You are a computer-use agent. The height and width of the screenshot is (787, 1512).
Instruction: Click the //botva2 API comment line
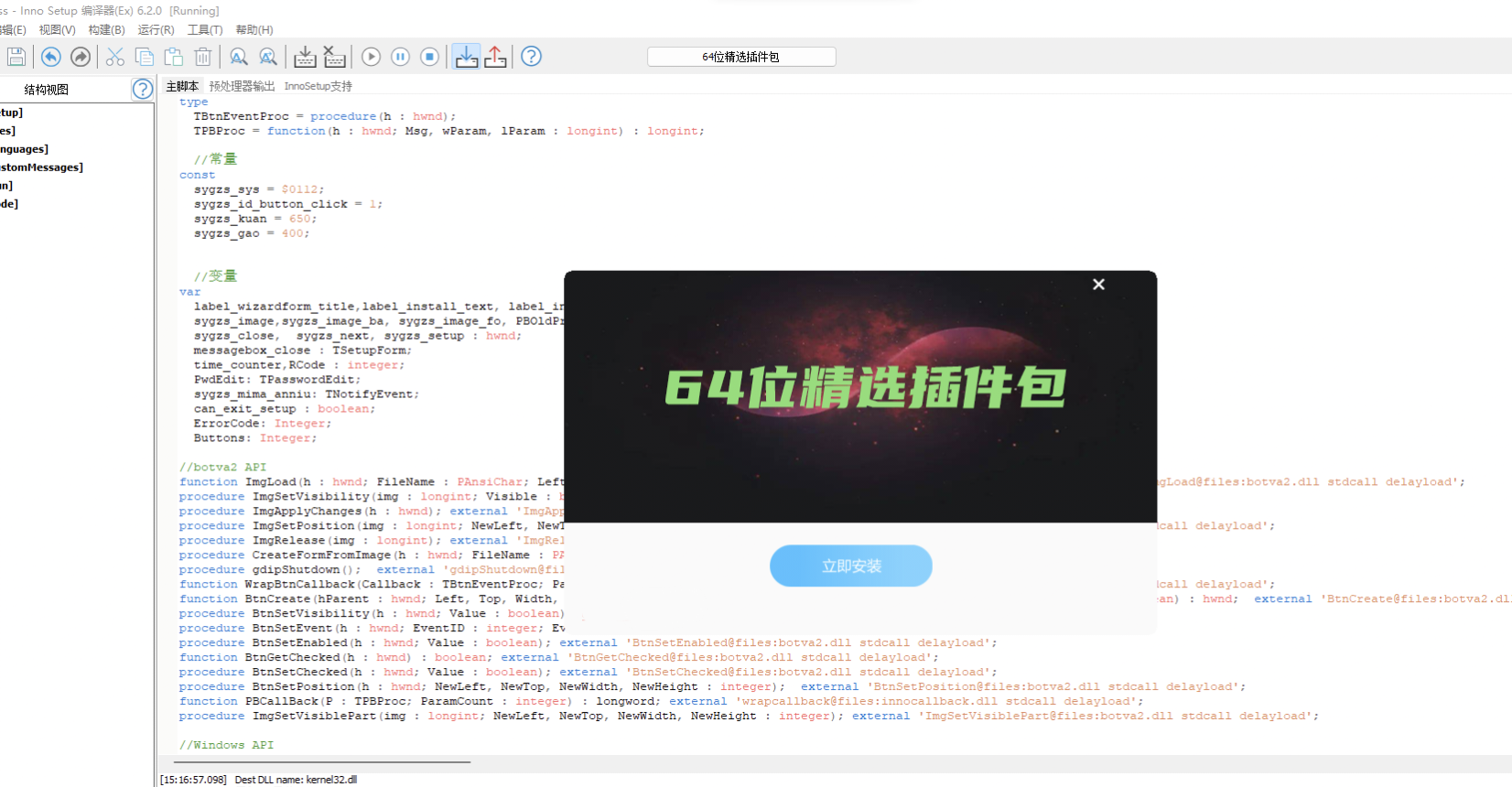[222, 467]
